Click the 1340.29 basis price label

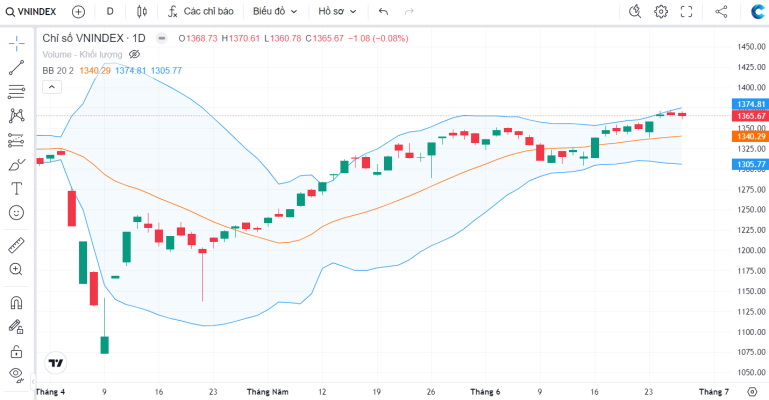coord(750,136)
